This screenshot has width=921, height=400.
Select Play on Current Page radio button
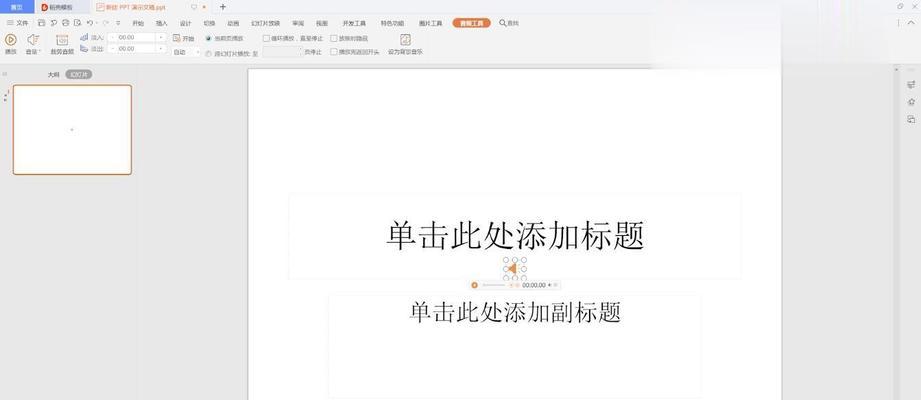[x=209, y=38]
